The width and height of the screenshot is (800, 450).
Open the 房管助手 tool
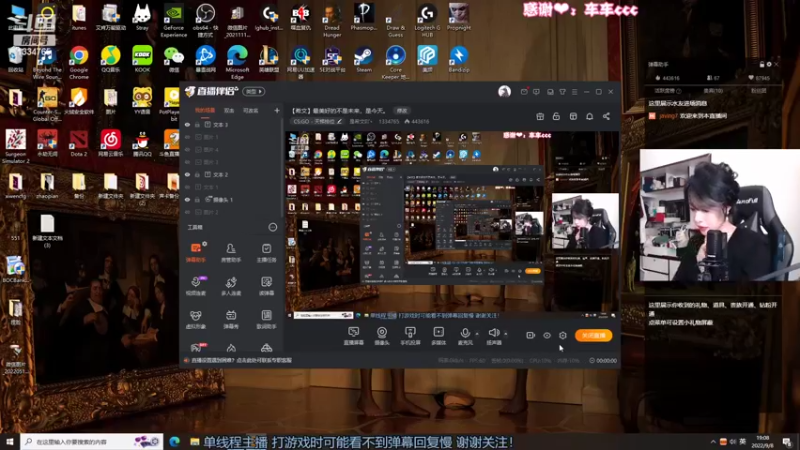click(231, 252)
